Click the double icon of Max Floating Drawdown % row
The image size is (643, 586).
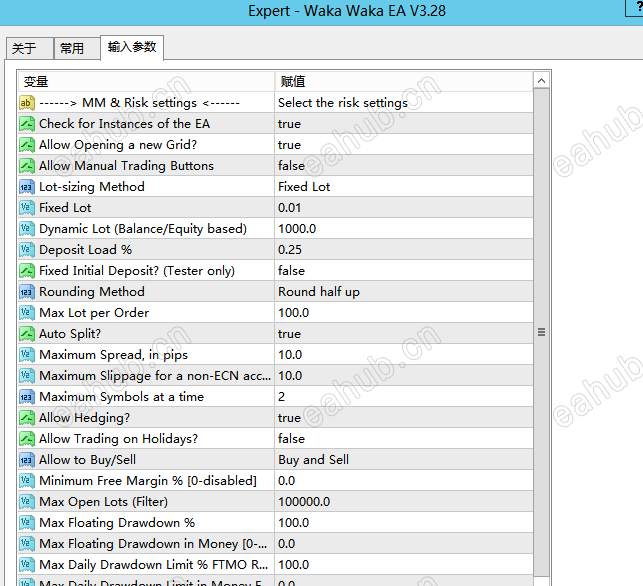coord(27,523)
